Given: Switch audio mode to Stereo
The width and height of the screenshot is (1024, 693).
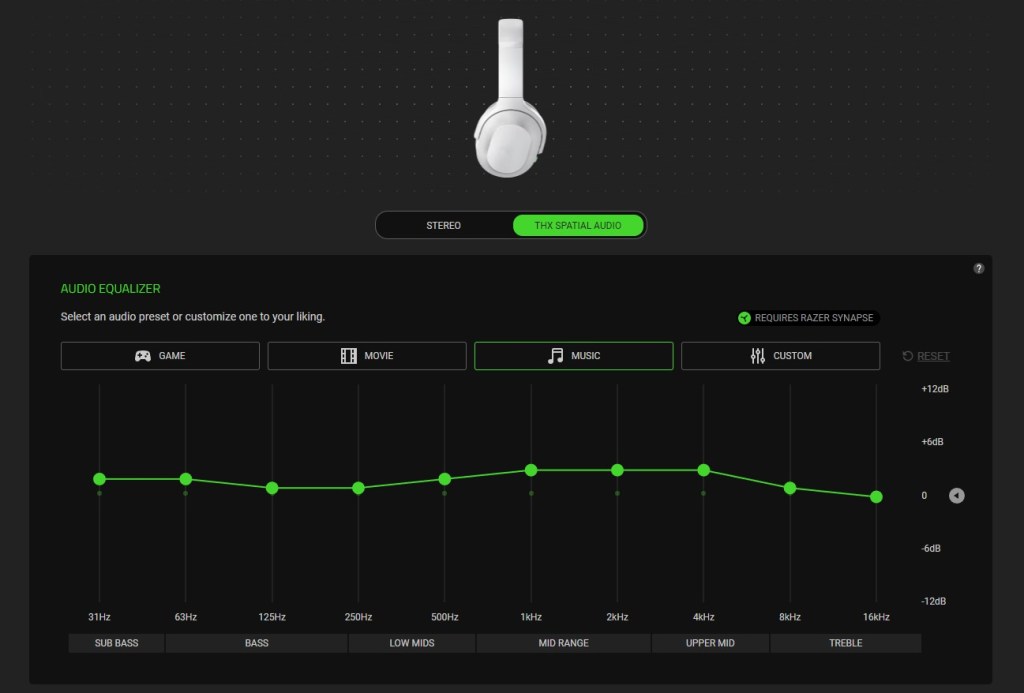Looking at the screenshot, I should [x=443, y=225].
